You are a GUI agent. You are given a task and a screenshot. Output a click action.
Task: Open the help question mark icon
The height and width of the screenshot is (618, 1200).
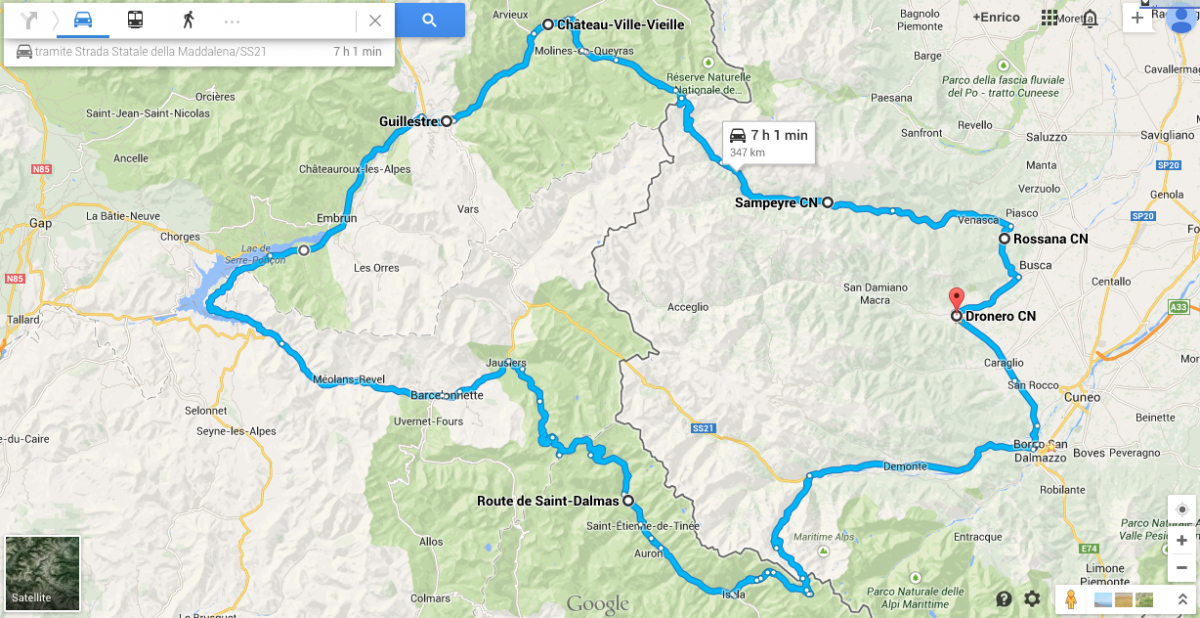pos(1004,599)
